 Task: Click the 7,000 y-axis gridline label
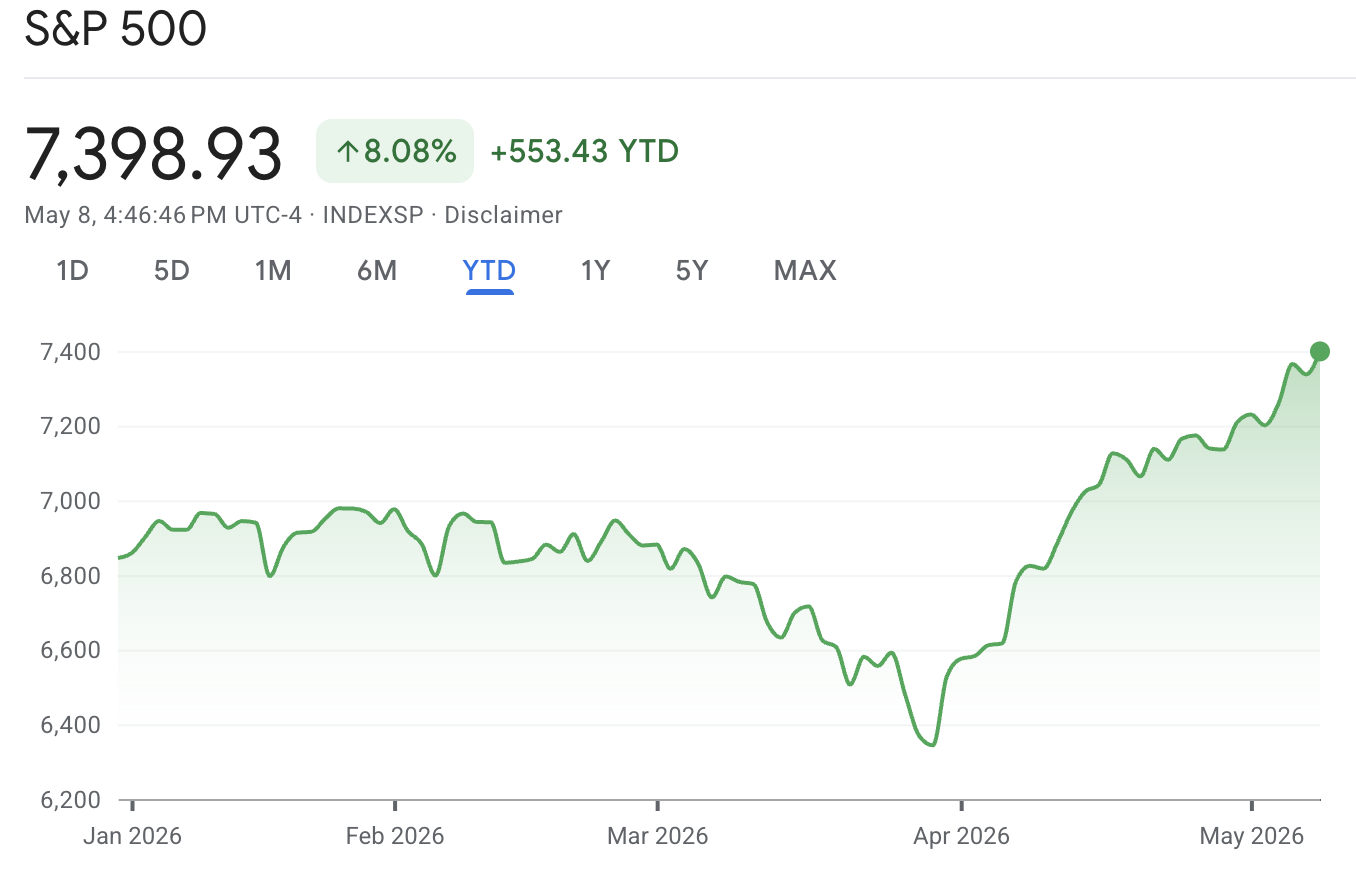tap(71, 501)
